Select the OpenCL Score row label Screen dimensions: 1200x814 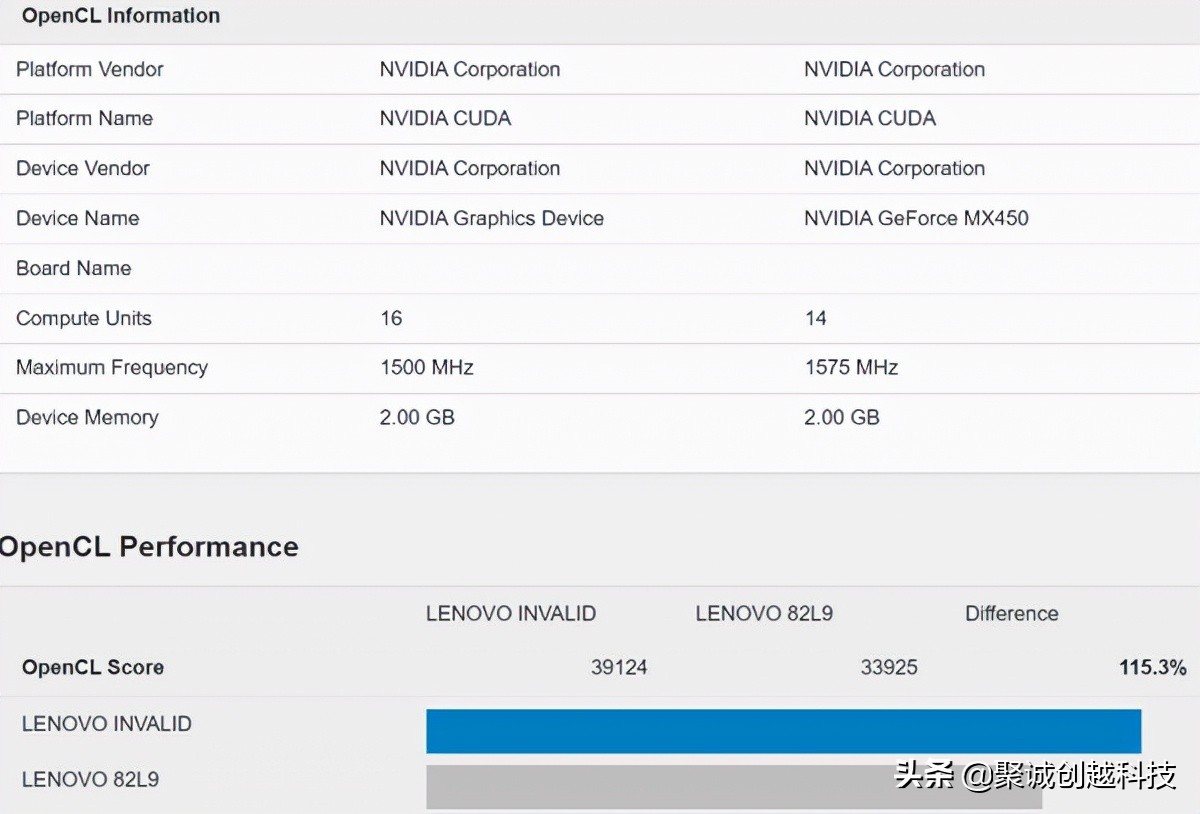click(x=92, y=667)
